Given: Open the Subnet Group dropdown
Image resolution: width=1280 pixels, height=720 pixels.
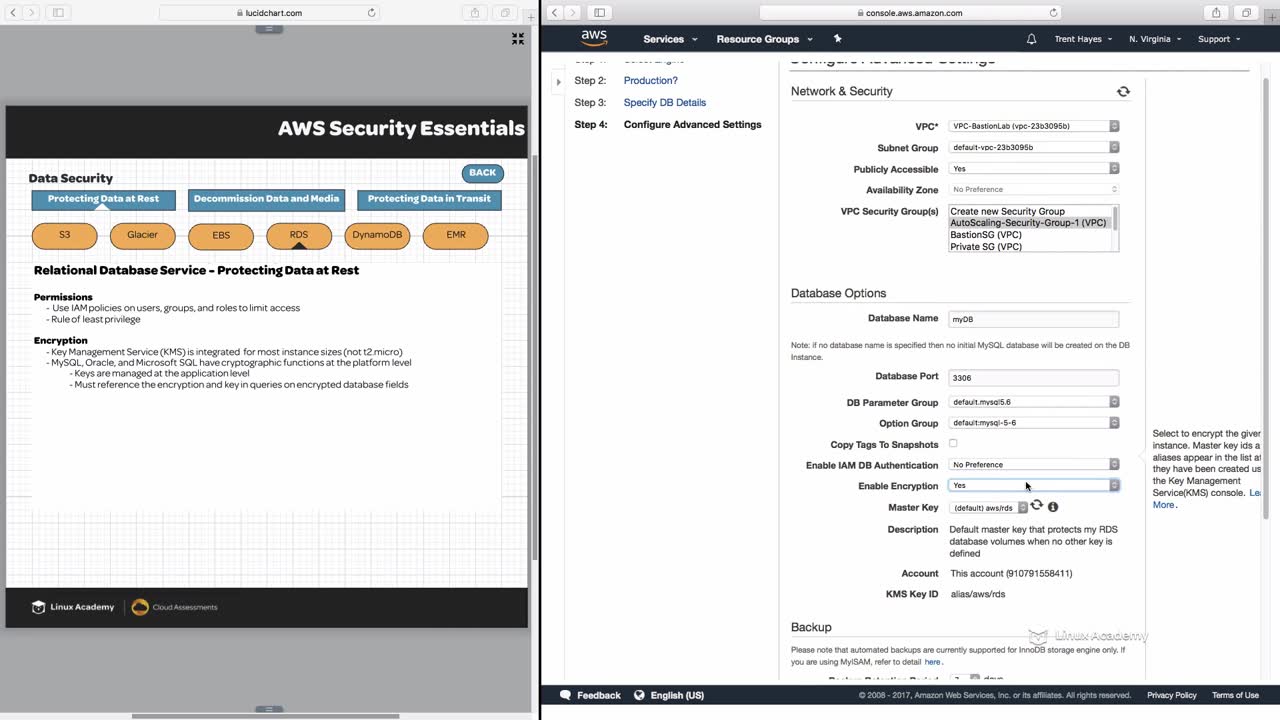Looking at the screenshot, I should (1034, 147).
